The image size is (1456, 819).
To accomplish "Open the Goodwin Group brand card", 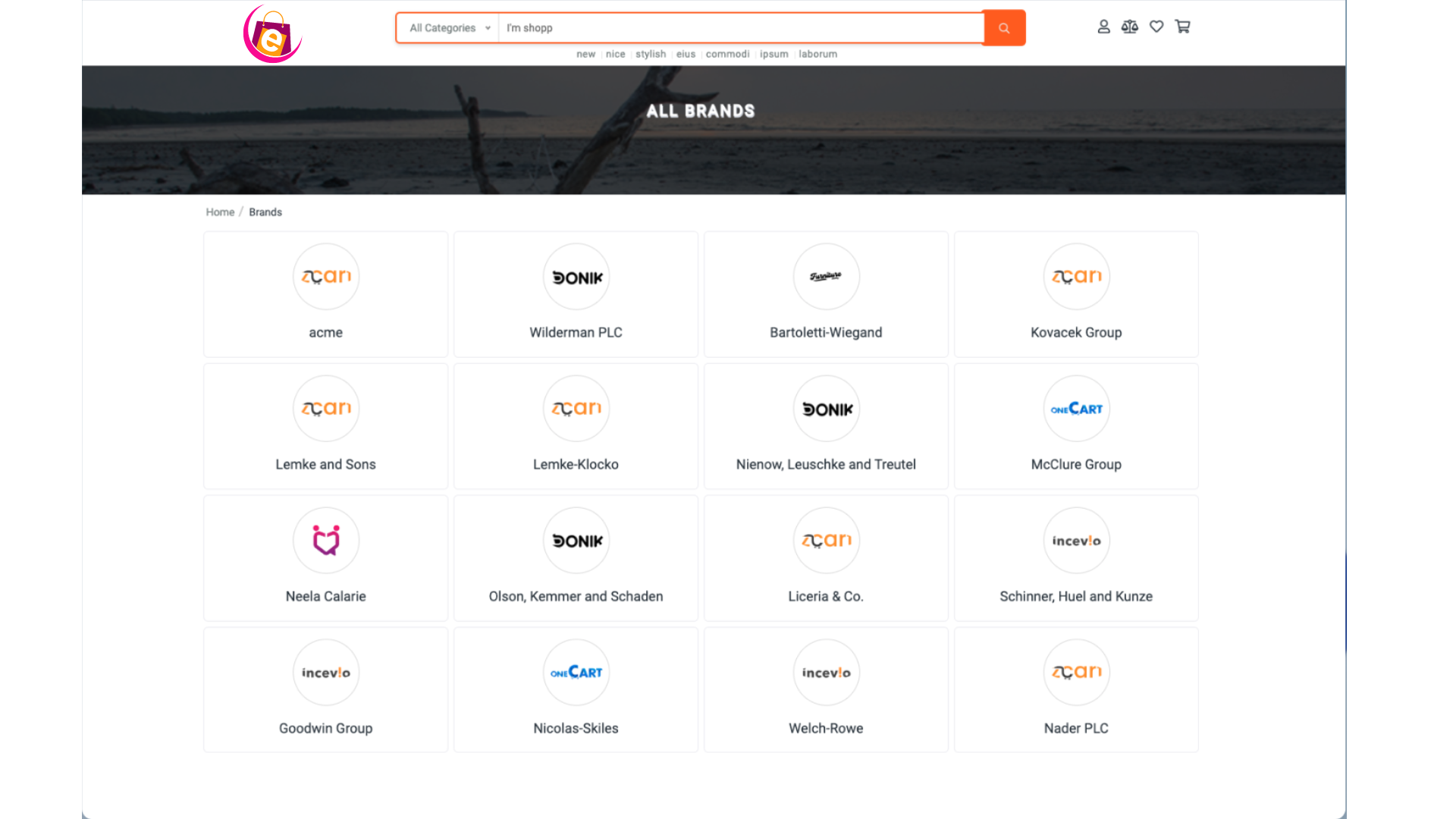I will click(x=325, y=690).
